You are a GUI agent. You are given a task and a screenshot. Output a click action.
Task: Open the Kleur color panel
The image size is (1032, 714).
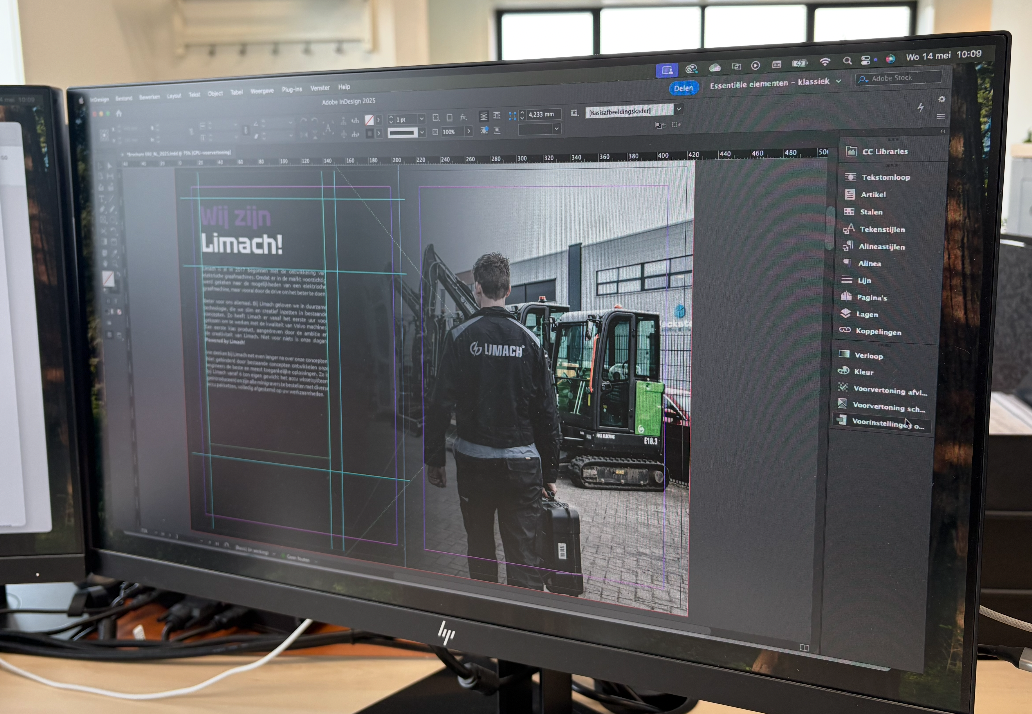pos(856,372)
